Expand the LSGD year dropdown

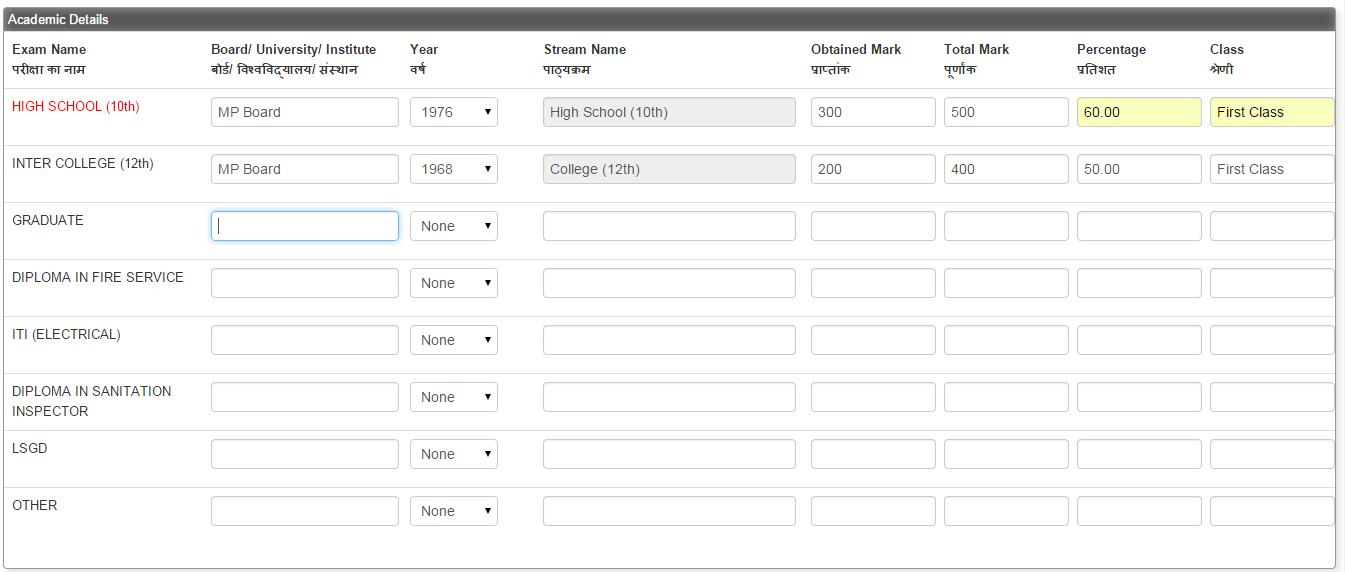pos(454,454)
